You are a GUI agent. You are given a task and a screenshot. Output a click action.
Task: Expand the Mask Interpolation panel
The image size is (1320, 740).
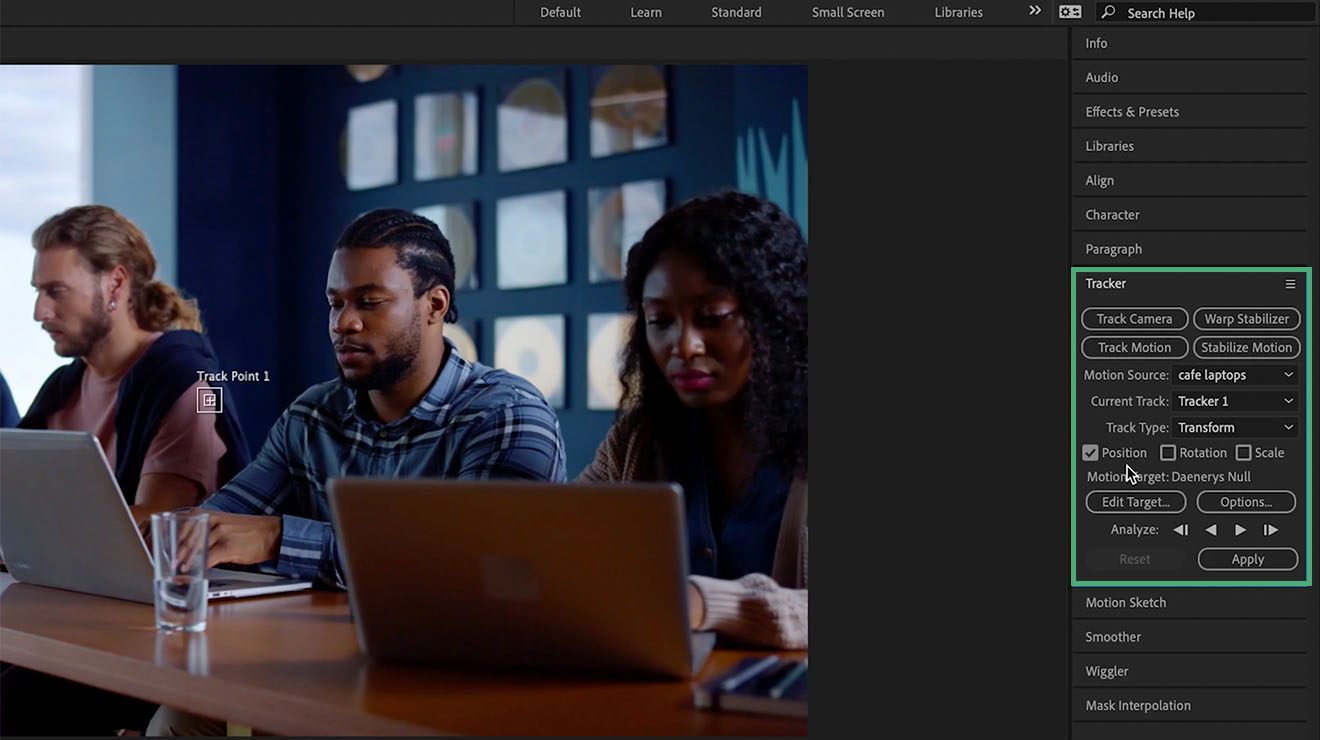pyautogui.click(x=1137, y=705)
